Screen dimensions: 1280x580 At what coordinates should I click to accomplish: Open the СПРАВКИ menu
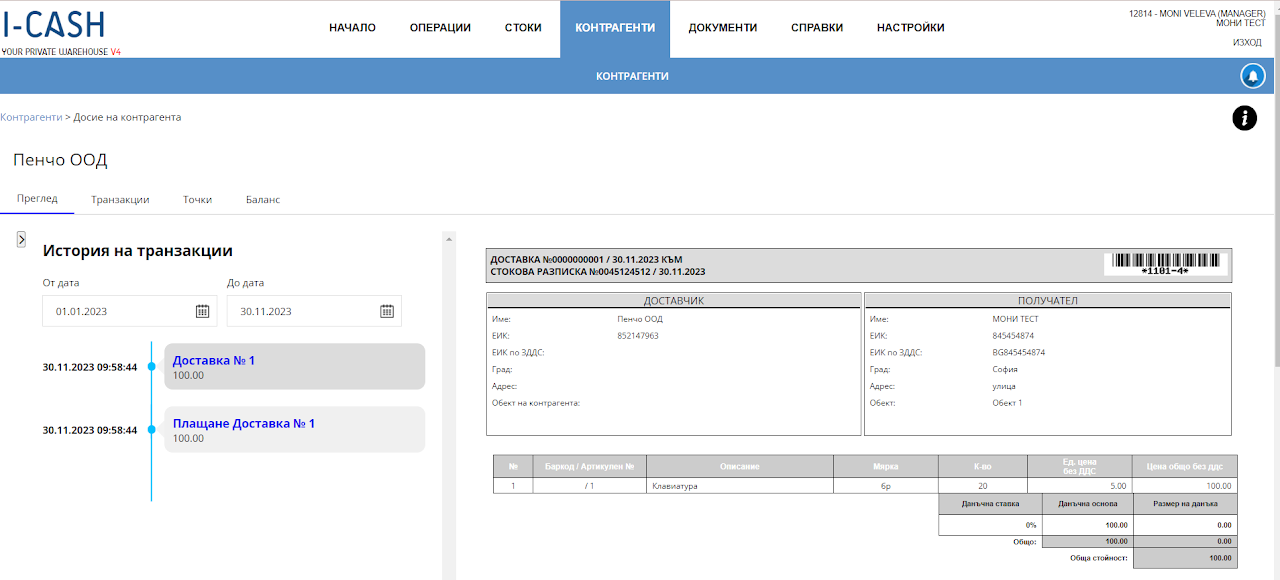click(x=817, y=28)
